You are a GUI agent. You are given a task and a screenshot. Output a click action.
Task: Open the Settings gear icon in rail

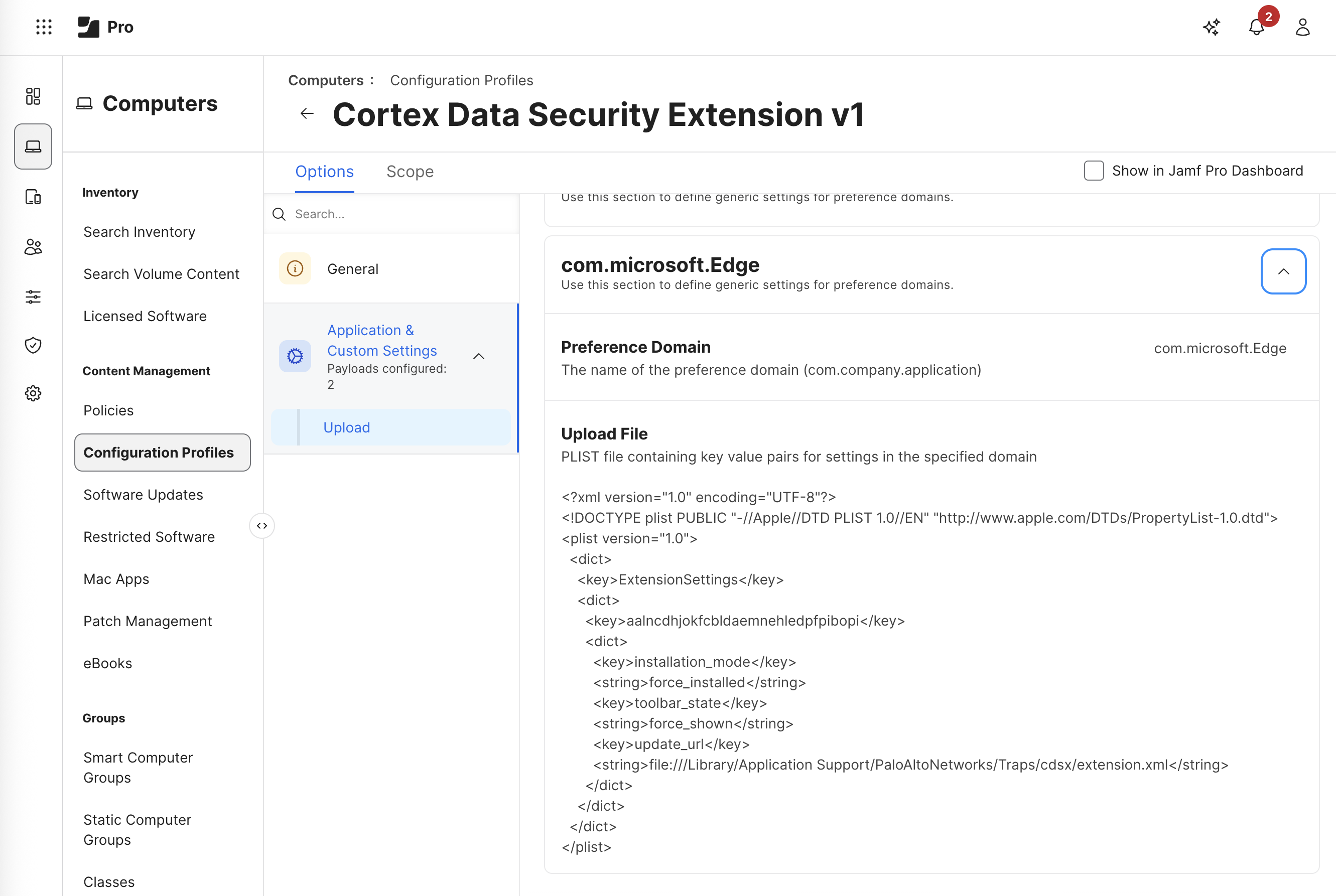pos(33,393)
